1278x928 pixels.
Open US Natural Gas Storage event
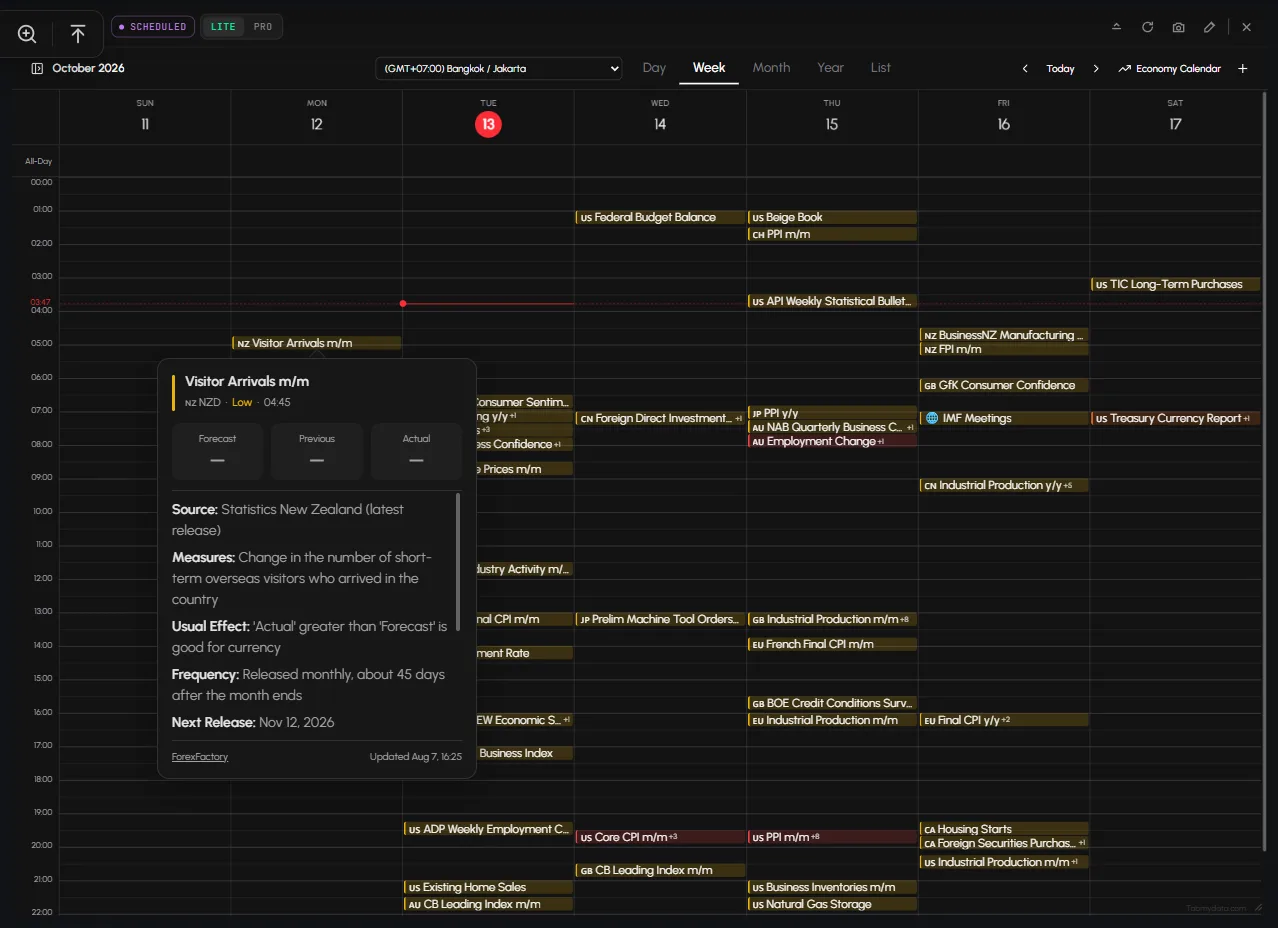(832, 904)
